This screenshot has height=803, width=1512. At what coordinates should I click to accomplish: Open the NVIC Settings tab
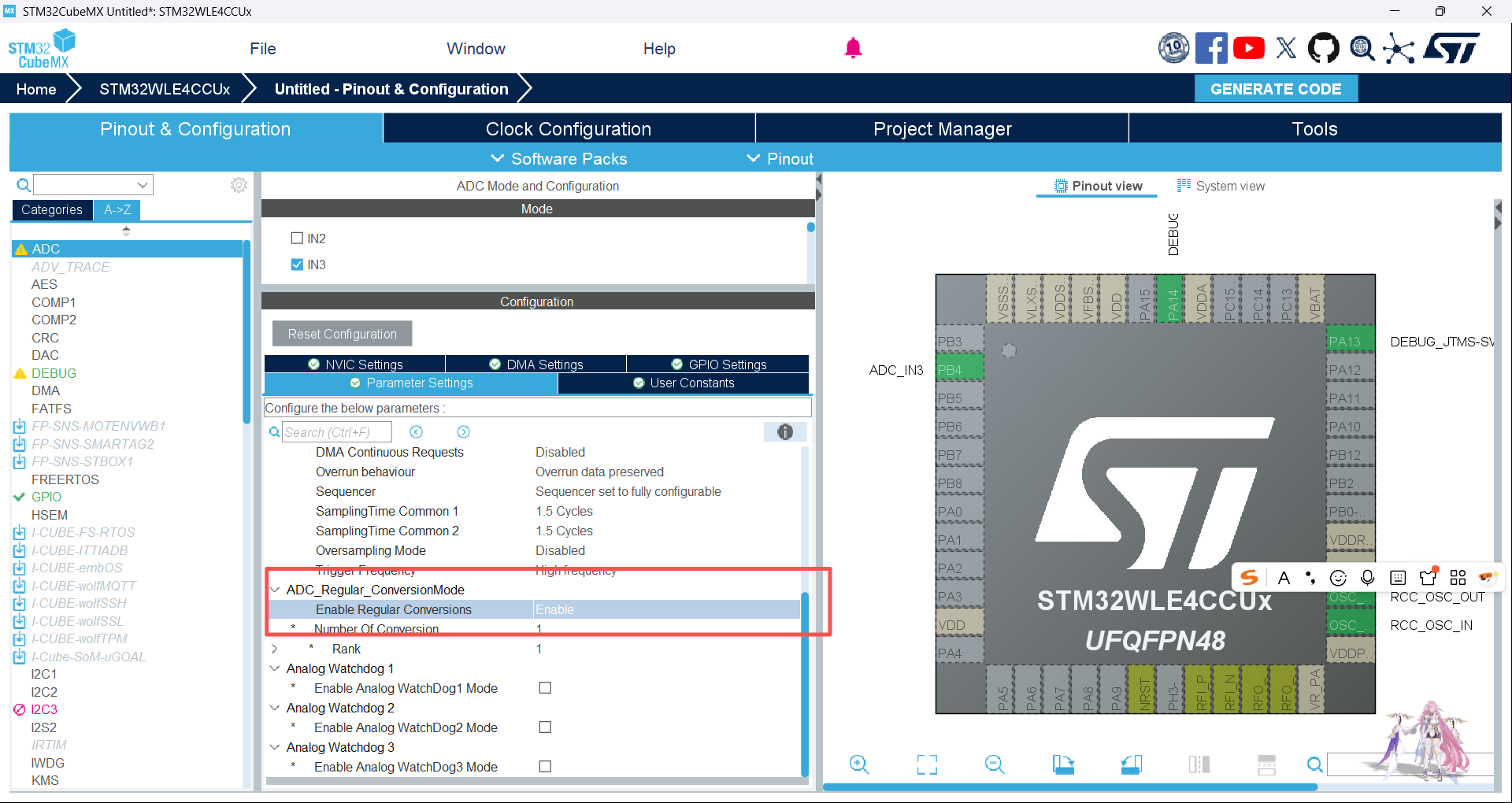pyautogui.click(x=355, y=364)
